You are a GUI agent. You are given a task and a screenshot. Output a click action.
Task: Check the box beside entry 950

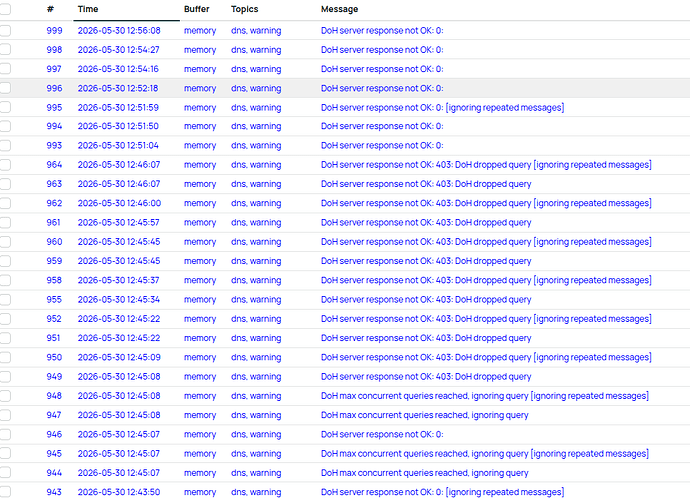coord(5,357)
